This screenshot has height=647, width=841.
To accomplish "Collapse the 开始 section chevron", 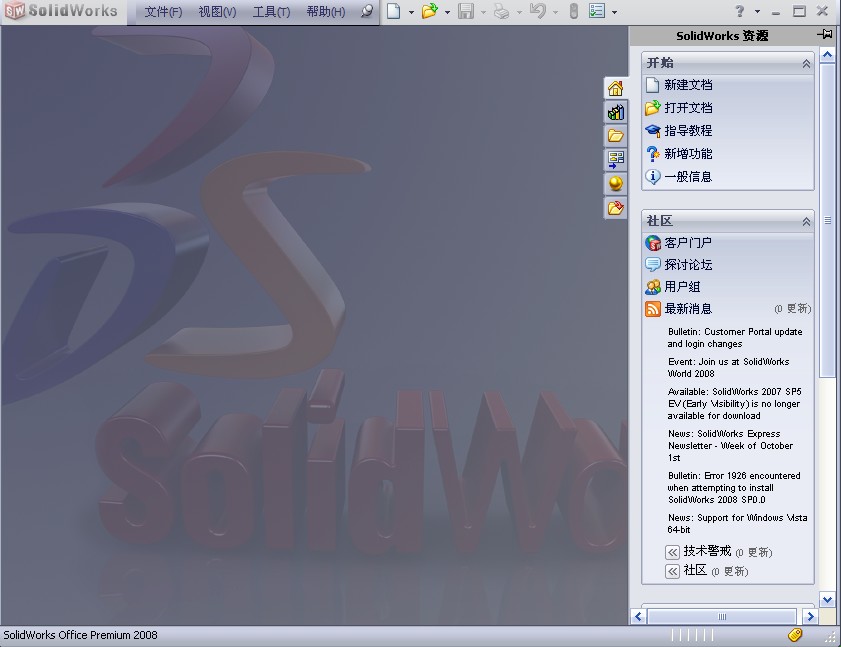I will pos(806,64).
